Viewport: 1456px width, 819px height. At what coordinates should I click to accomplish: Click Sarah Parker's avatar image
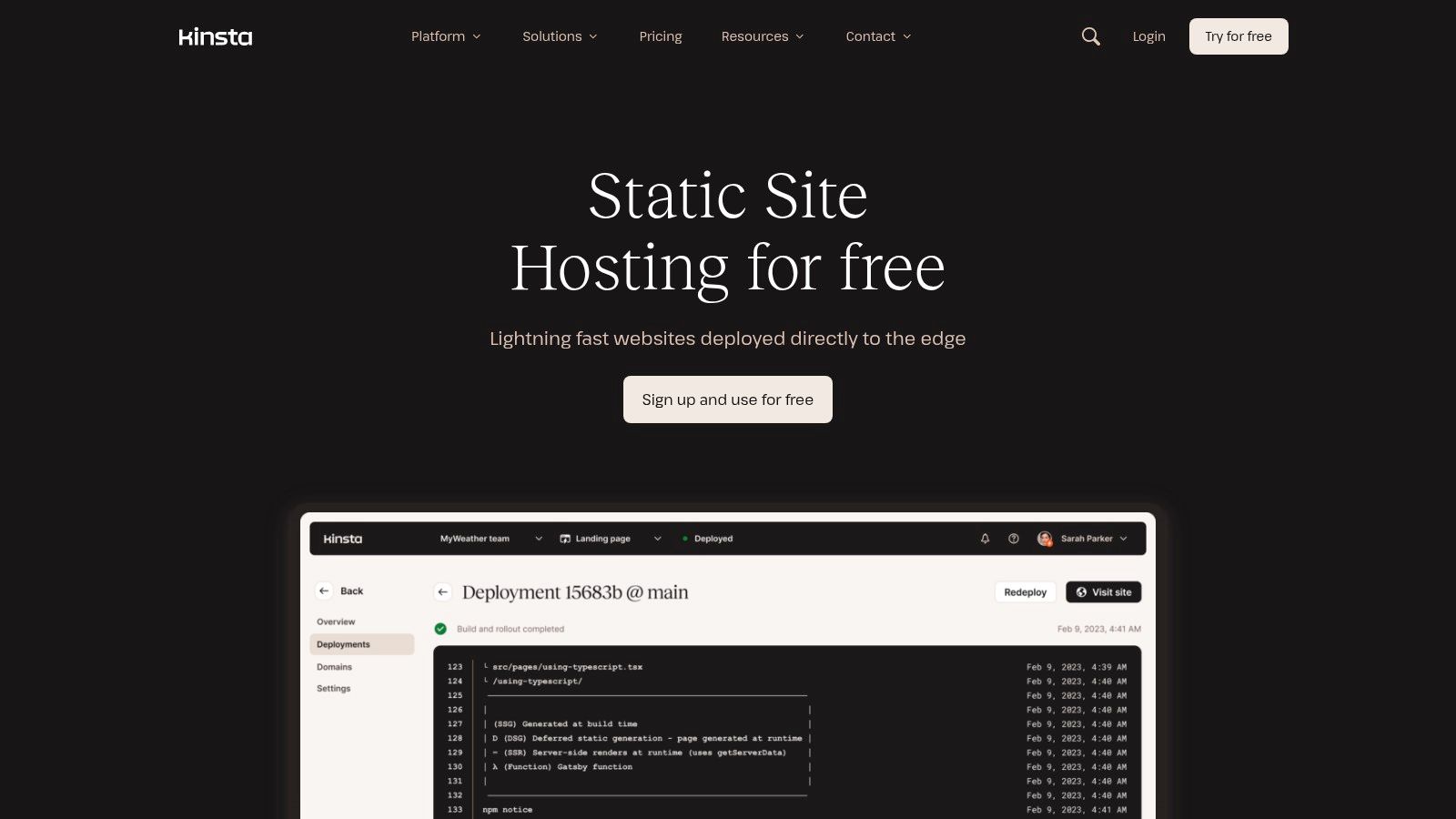click(x=1045, y=538)
